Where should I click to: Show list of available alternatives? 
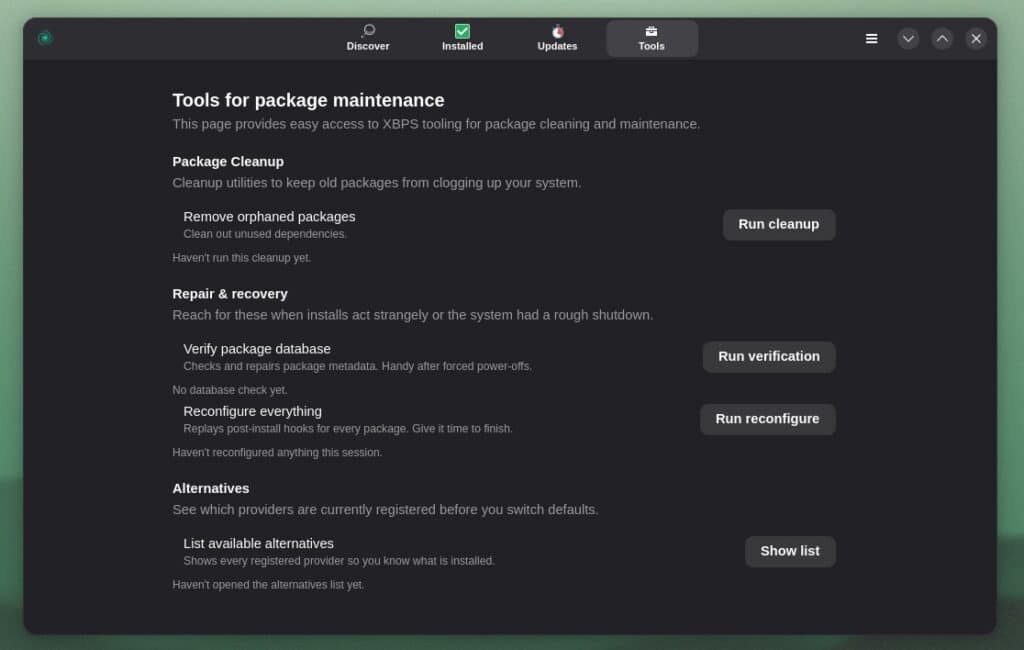[789, 551]
